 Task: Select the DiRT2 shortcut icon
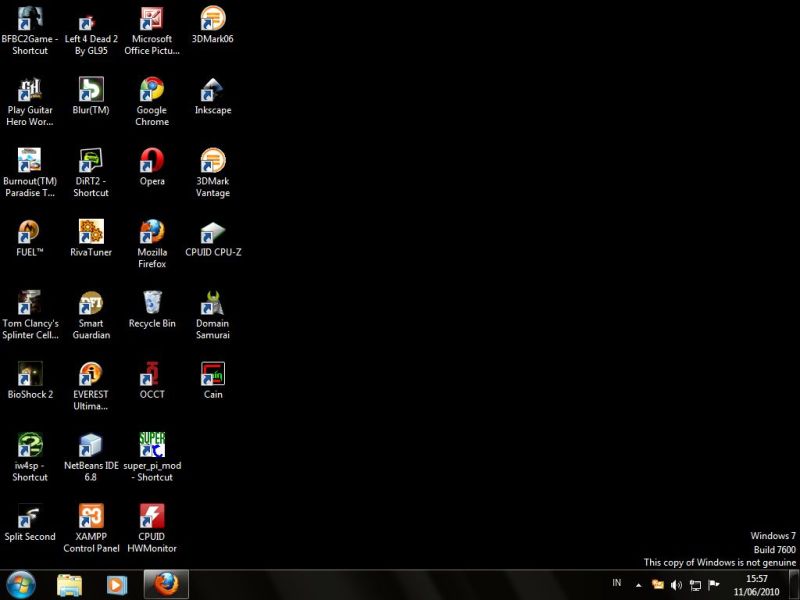(91, 160)
